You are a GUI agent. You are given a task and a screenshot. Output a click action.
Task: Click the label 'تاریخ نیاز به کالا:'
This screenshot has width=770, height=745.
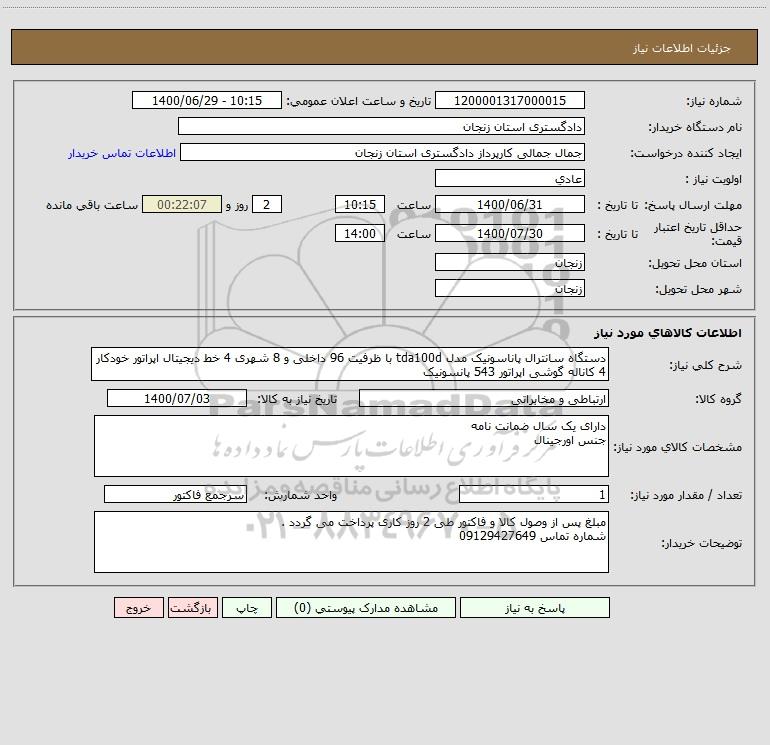pos(297,399)
